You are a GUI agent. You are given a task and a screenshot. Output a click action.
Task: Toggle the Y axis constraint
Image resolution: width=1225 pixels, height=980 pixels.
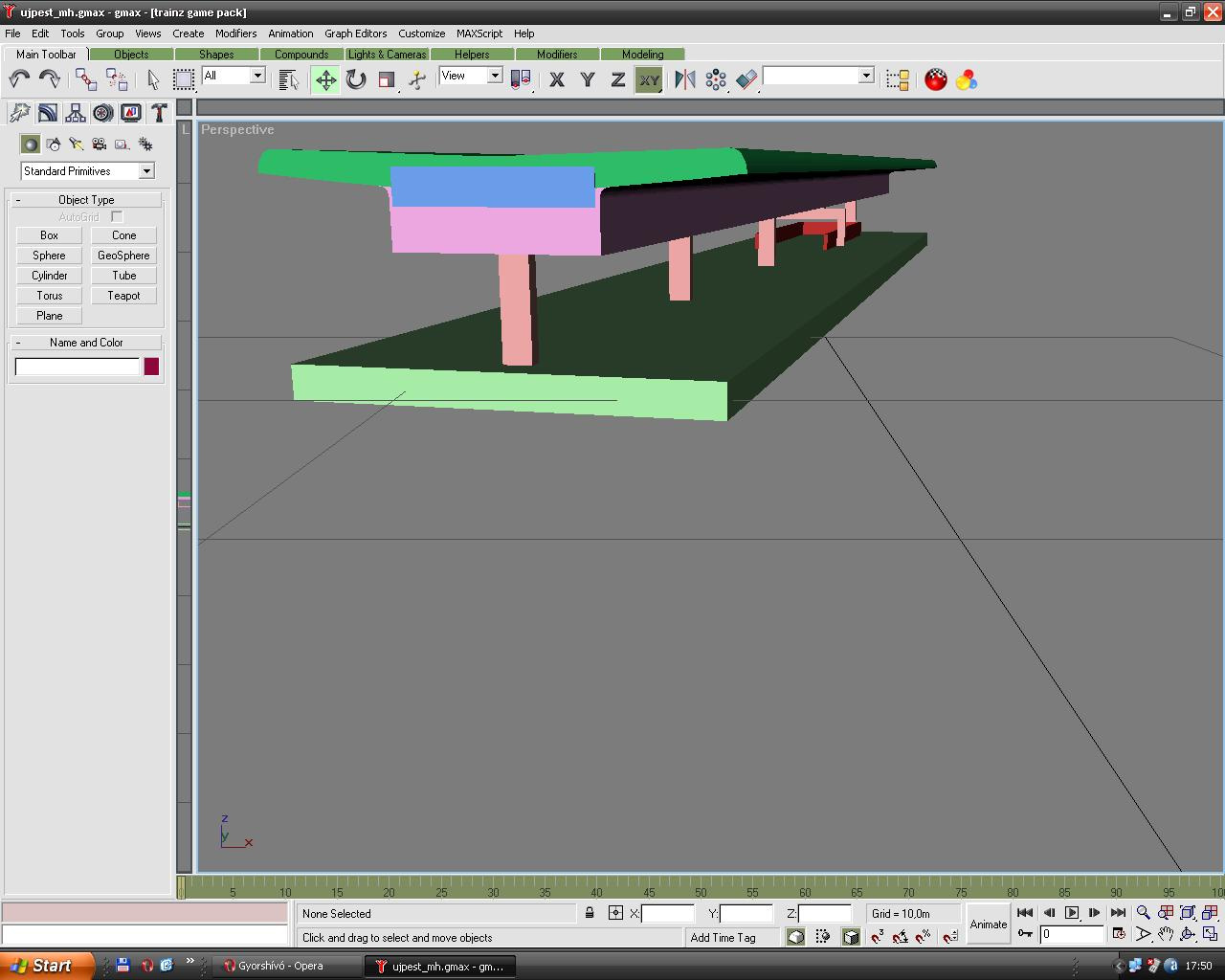(x=588, y=80)
